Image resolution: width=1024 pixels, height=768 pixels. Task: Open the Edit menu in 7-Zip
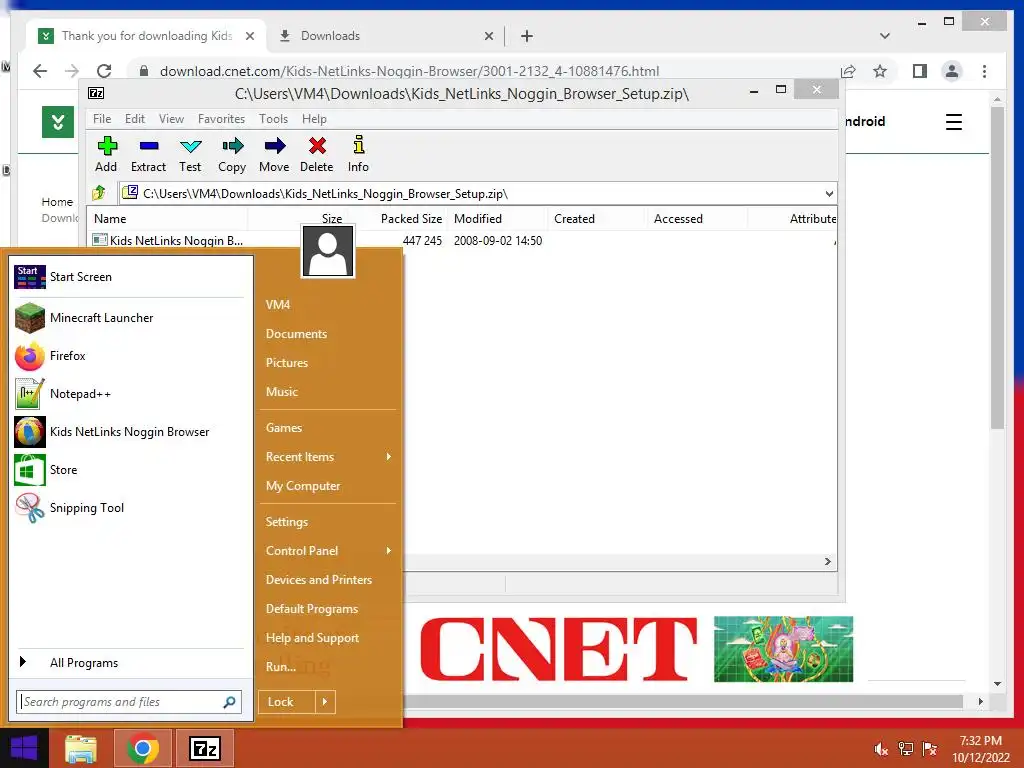(135, 119)
